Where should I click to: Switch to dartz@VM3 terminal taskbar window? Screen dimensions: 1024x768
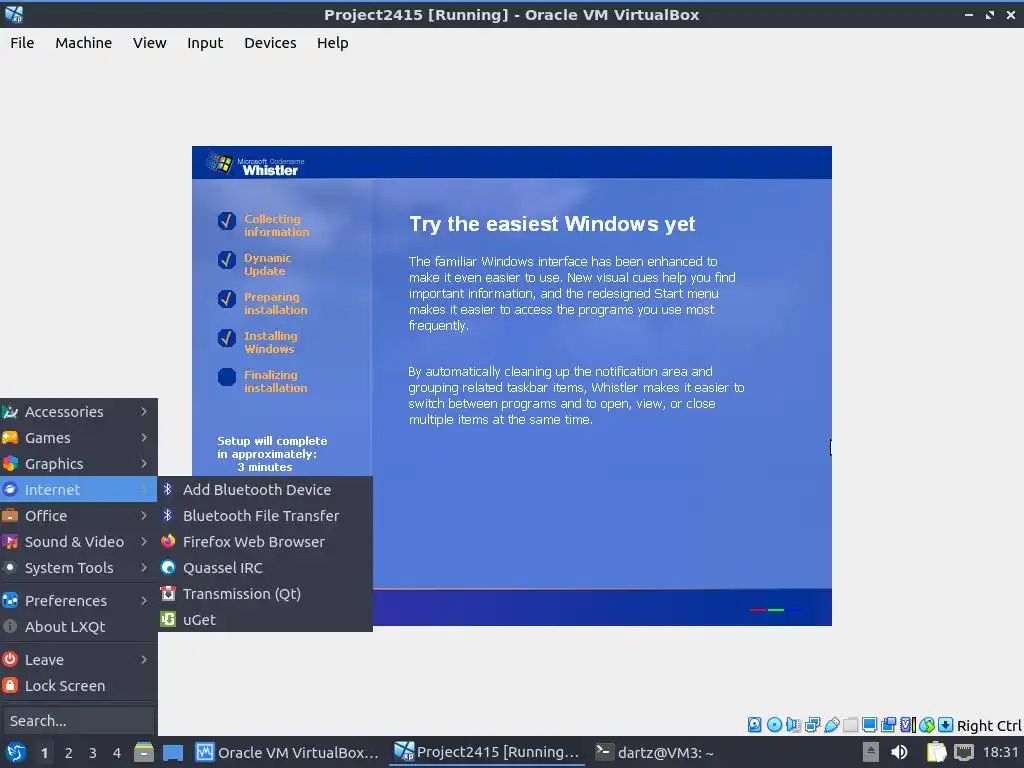pyautogui.click(x=655, y=753)
